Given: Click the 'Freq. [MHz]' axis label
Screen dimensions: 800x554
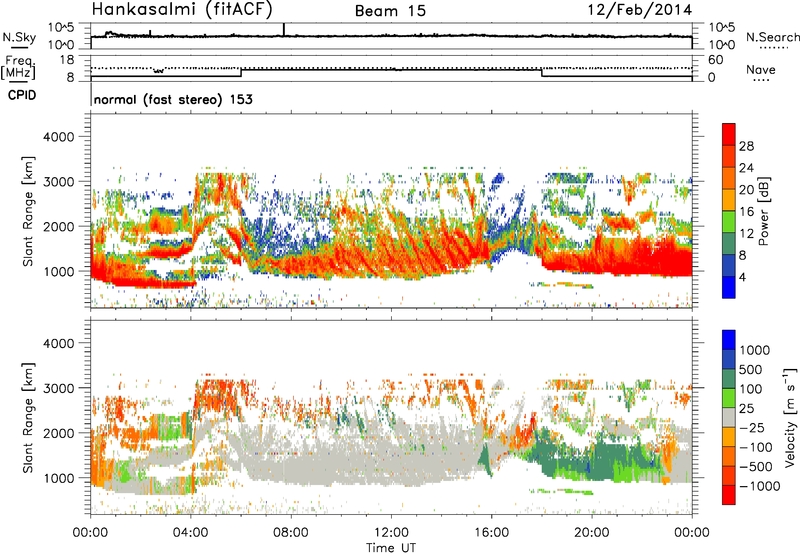Looking at the screenshot, I should click(18, 68).
